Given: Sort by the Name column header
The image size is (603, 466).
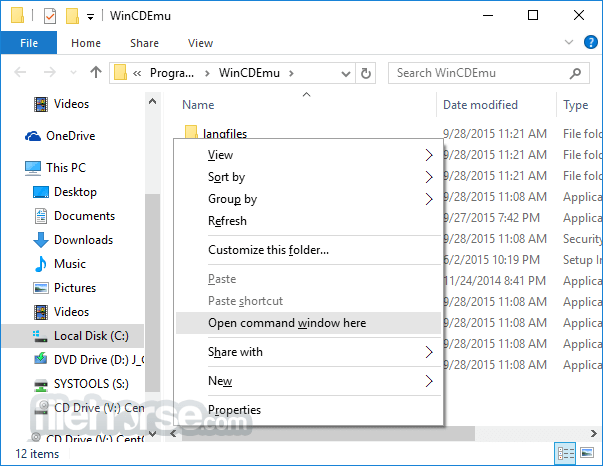Looking at the screenshot, I should 198,105.
